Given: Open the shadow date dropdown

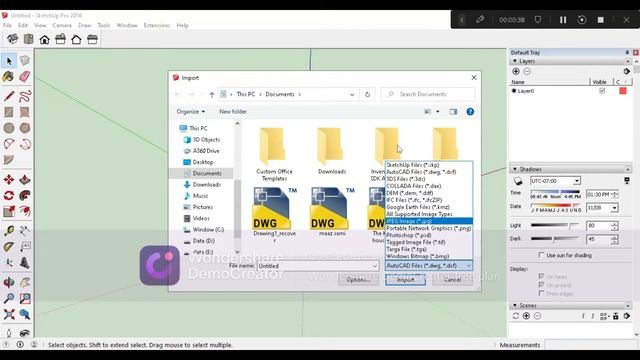Looking at the screenshot, I should [614, 208].
